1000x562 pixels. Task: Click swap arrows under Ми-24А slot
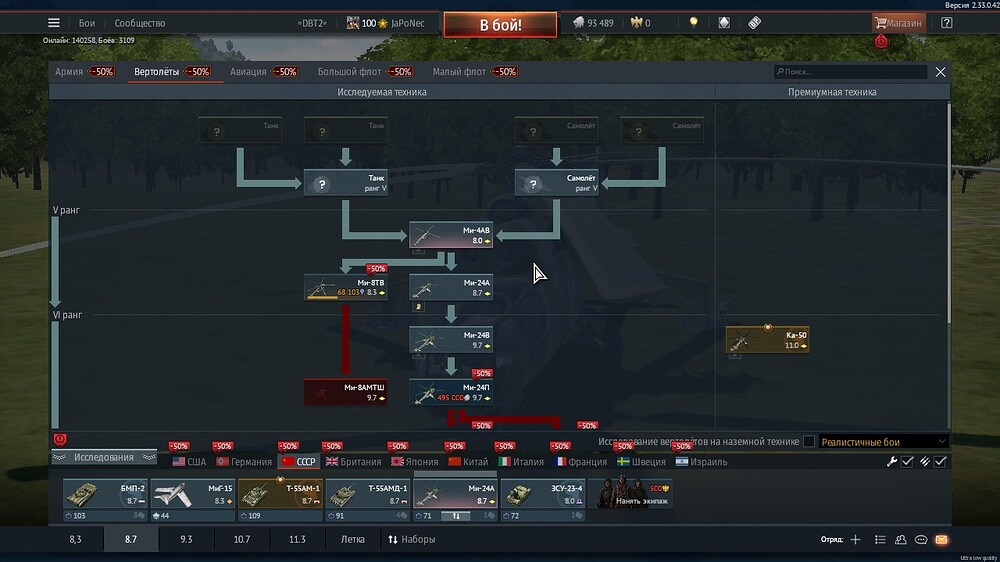(456, 515)
